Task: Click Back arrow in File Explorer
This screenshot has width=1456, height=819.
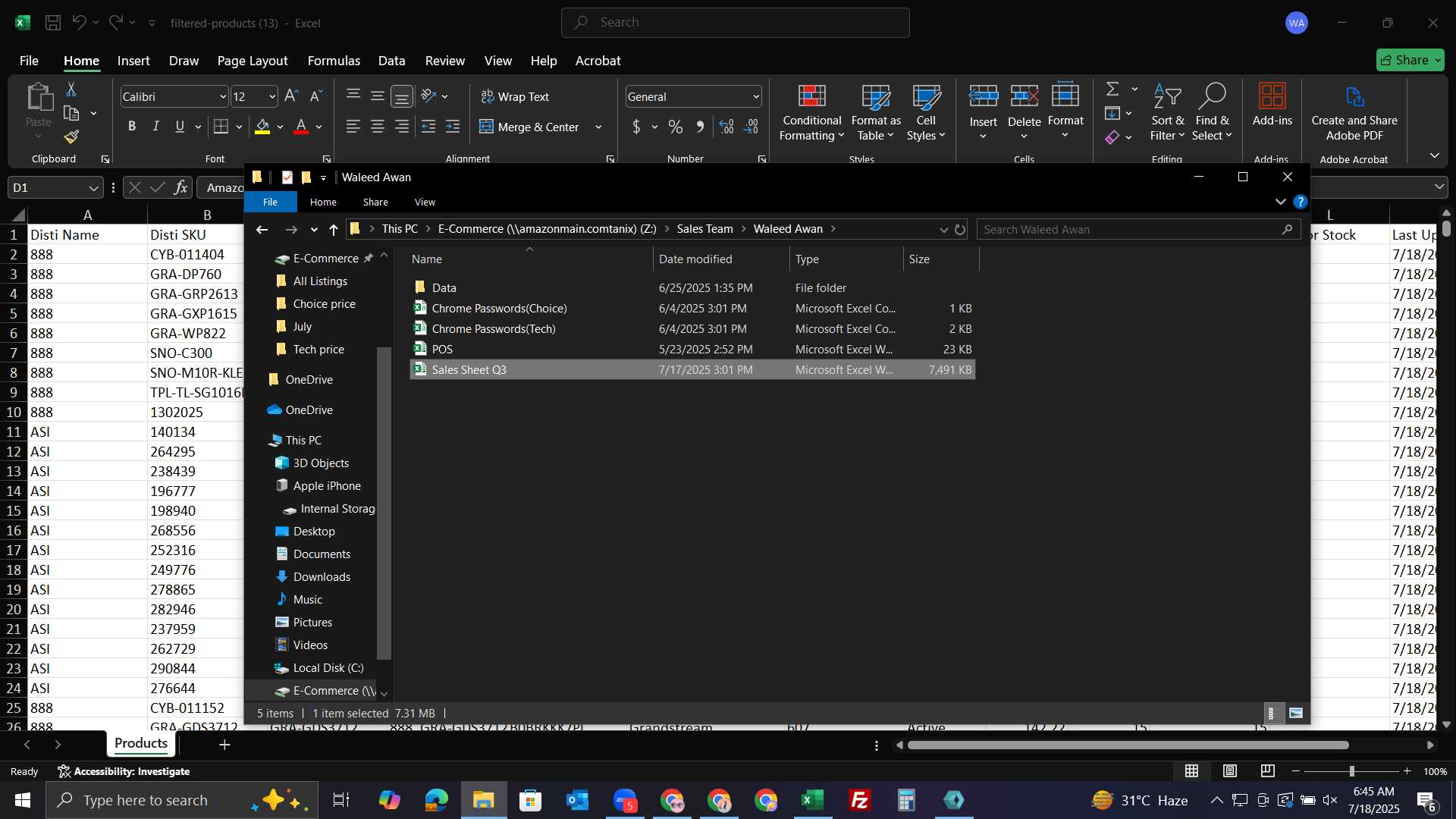Action: point(262,230)
